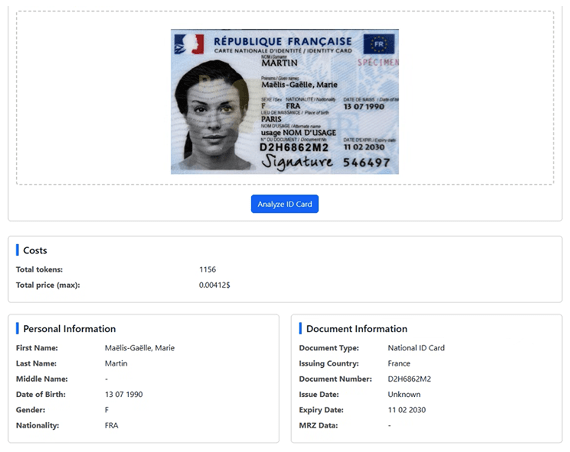Click the Analyze ID Card button
Viewport: 570px width, 452px height.
pos(285,204)
